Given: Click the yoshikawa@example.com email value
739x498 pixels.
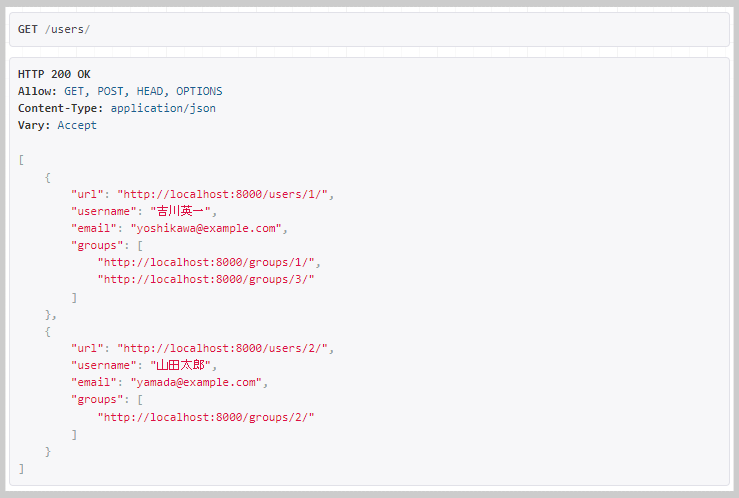Looking at the screenshot, I should 206,229.
